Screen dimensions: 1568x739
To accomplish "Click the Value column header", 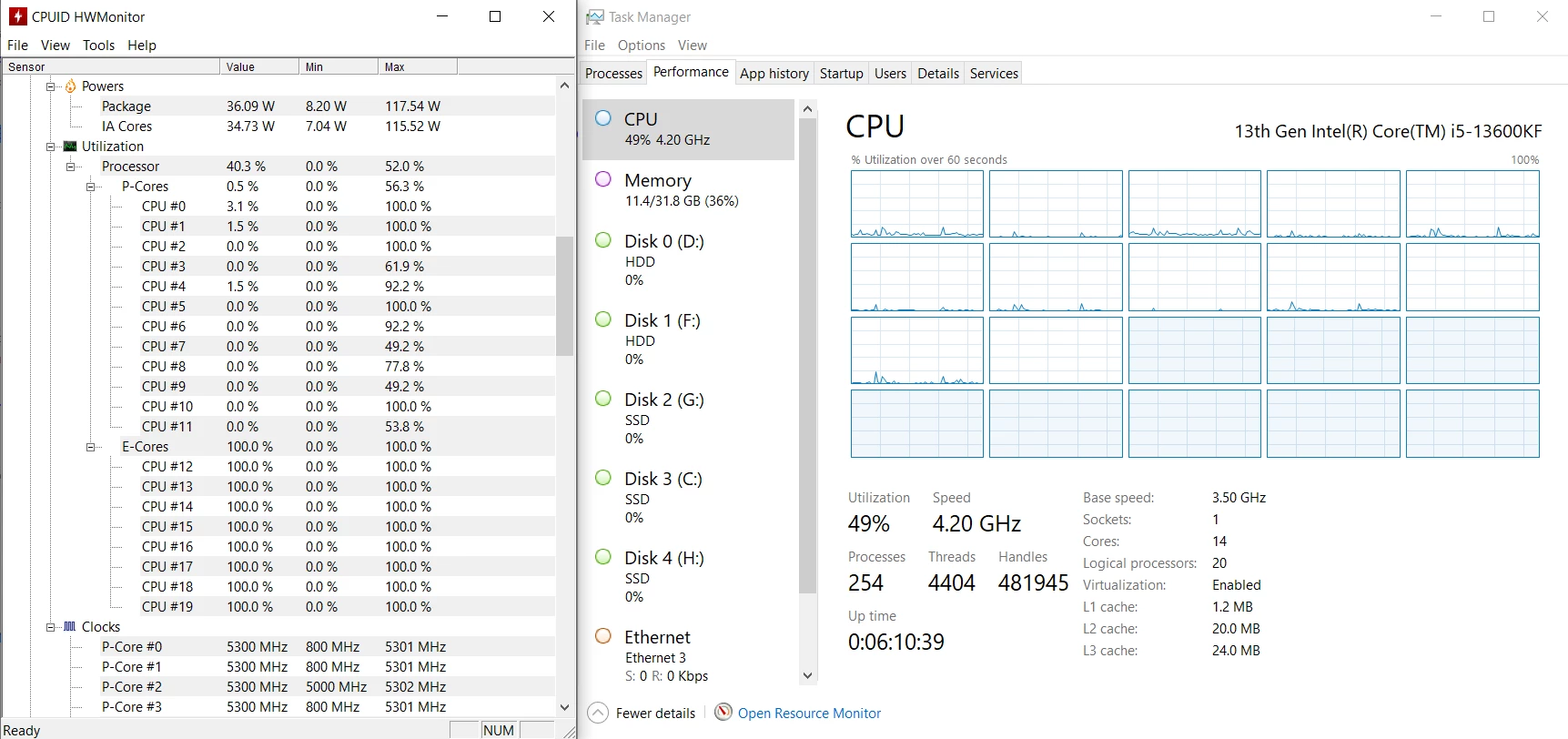I will [x=259, y=66].
